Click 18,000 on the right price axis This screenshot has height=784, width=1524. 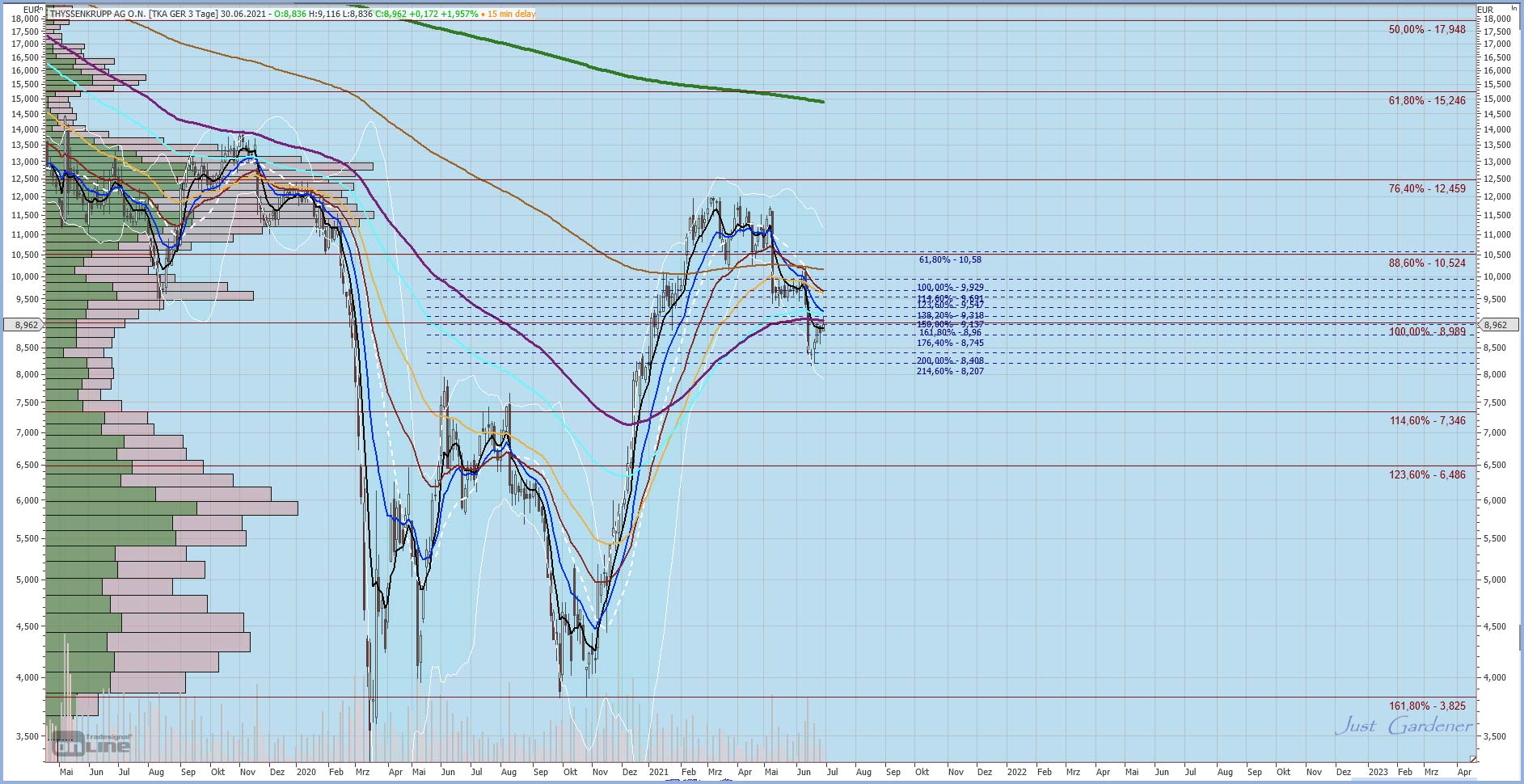1497,19
